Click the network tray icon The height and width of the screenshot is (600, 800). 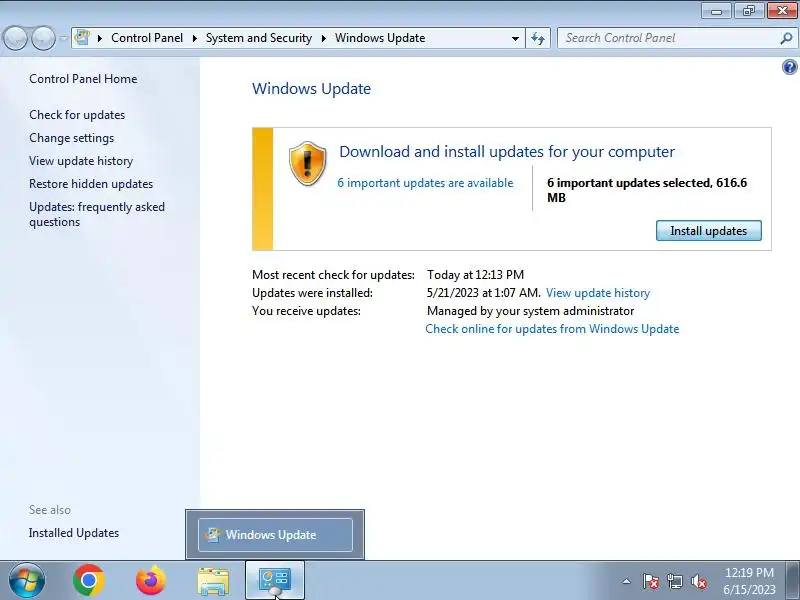click(x=674, y=581)
